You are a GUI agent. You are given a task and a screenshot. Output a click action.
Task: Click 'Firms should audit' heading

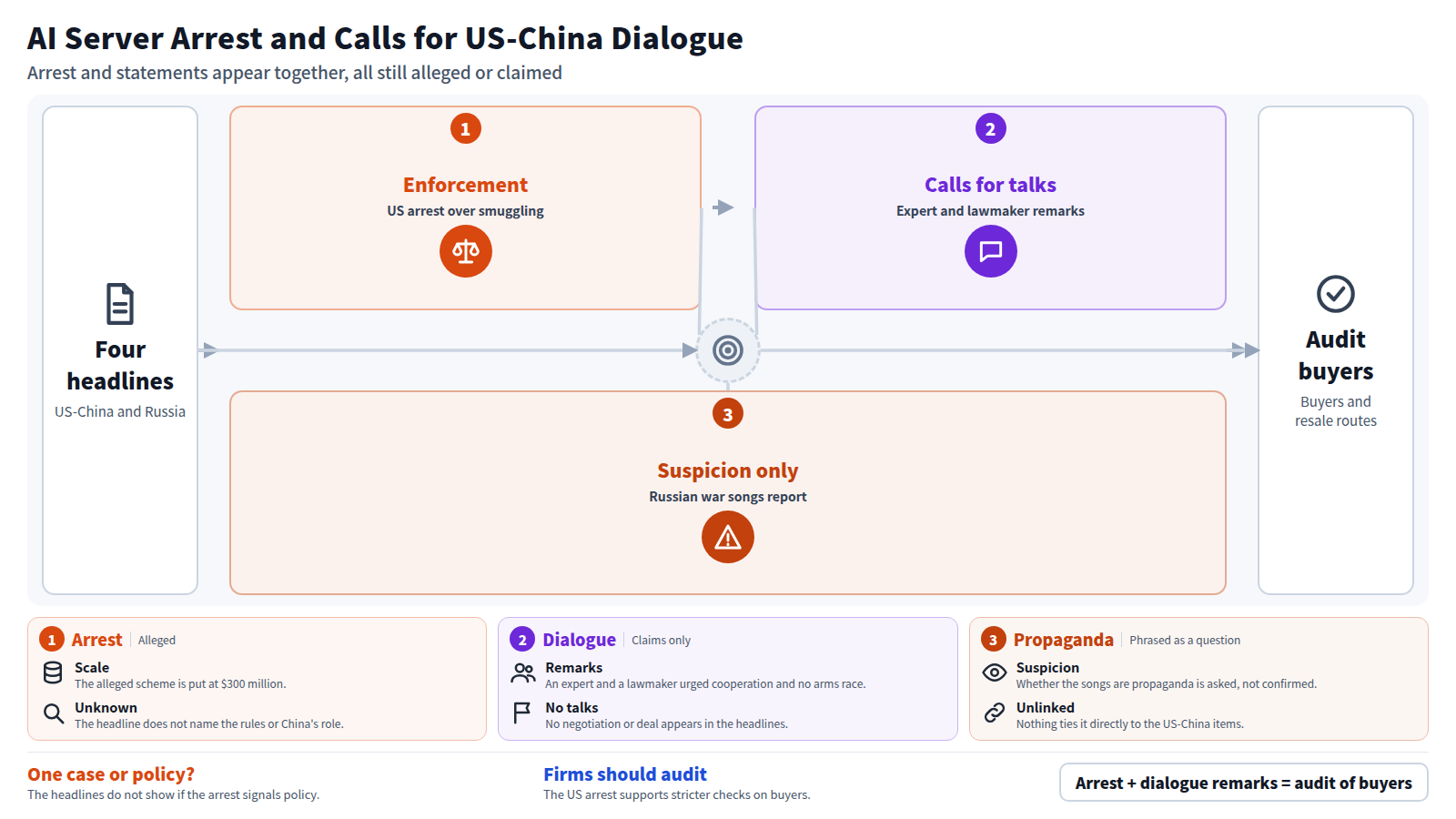[x=625, y=774]
